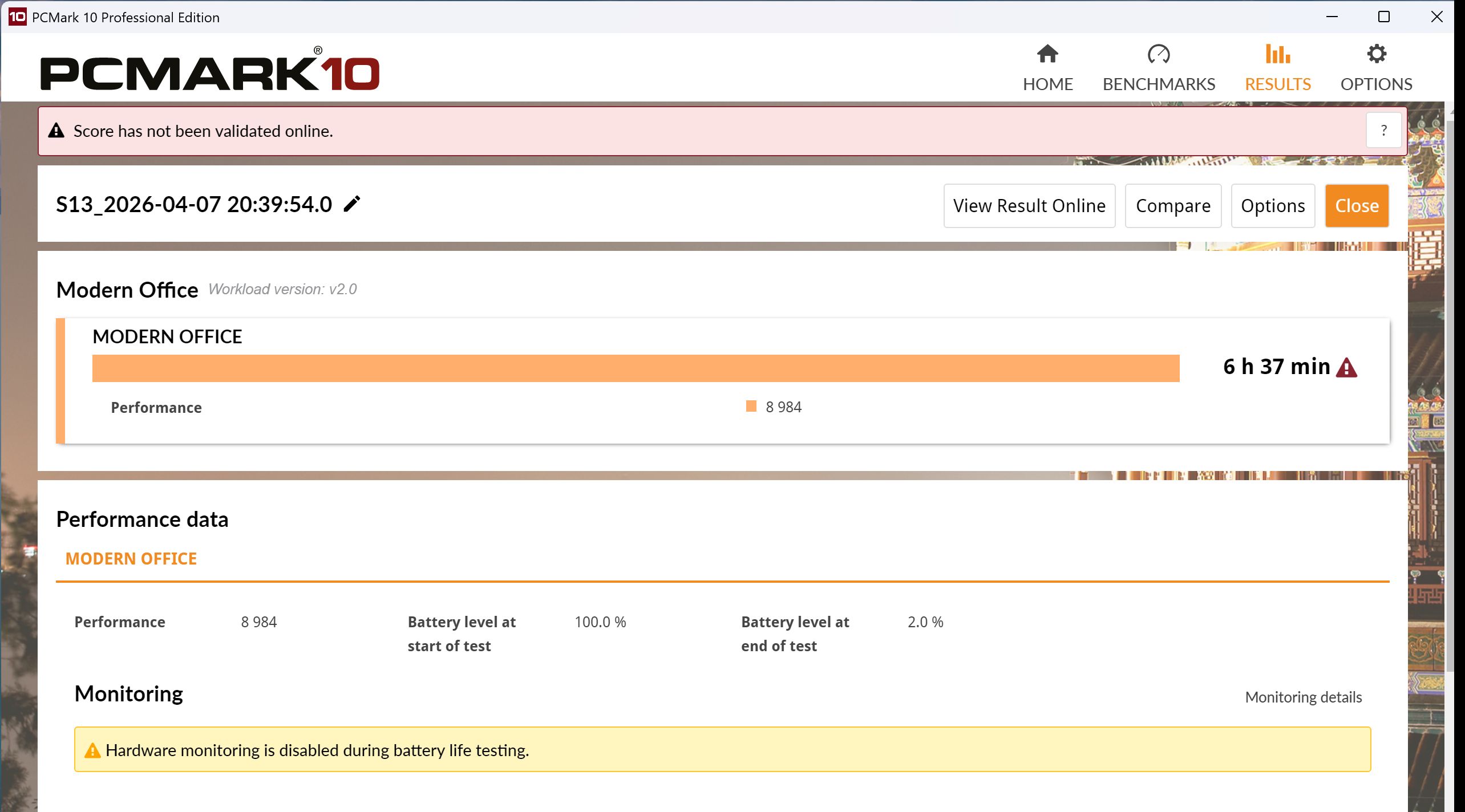Click the pencil icon to rename result
Screen dimensions: 1465x812
(352, 204)
